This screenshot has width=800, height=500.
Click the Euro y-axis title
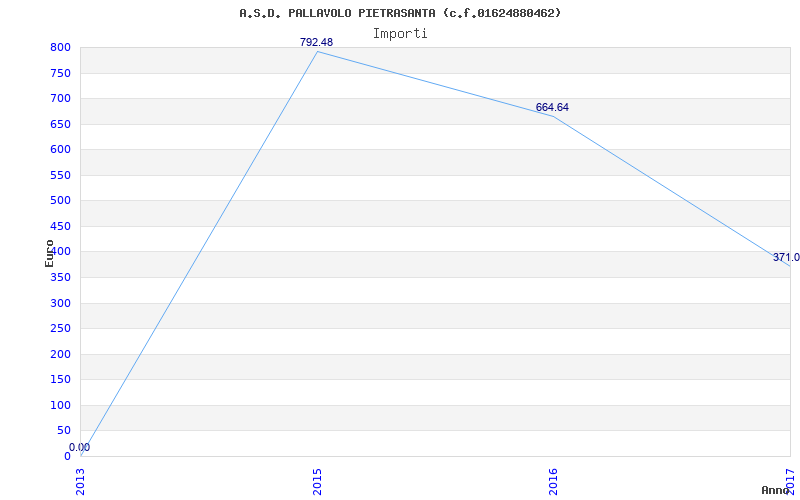click(49, 253)
